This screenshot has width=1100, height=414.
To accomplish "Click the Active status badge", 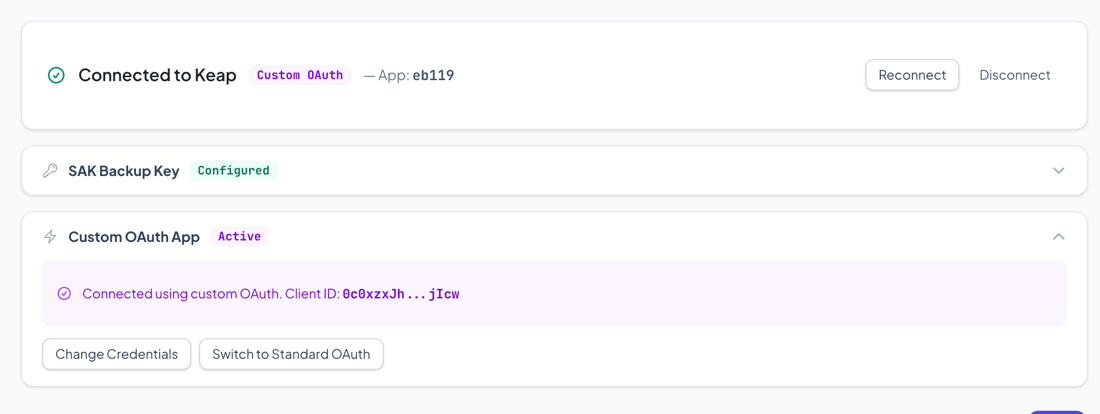I will coord(239,236).
